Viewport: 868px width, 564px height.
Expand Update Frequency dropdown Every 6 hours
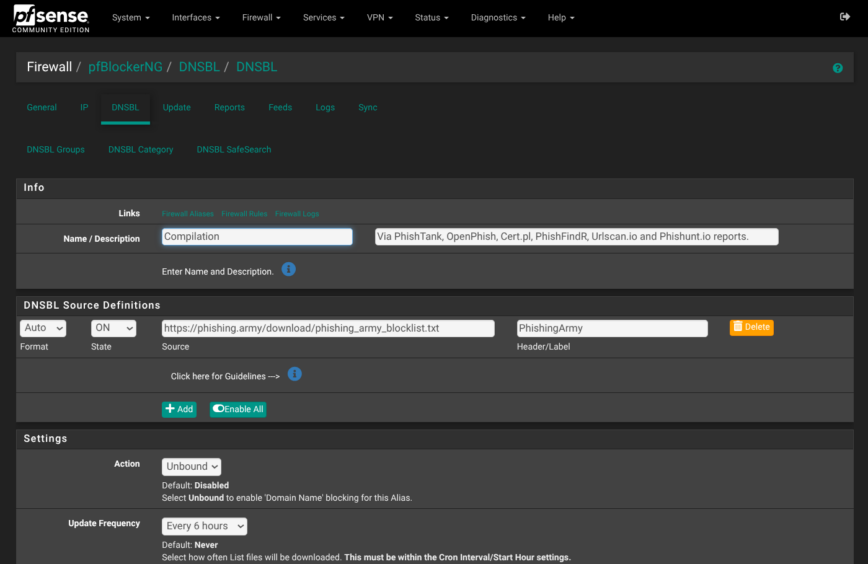click(x=204, y=526)
